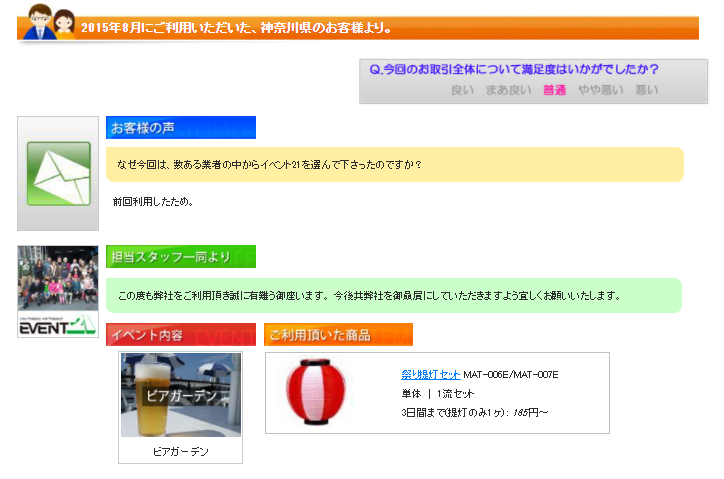Viewport: 724px width, 479px height.
Task: Click the ビアガーデン caption below thumbnail
Action: (180, 452)
